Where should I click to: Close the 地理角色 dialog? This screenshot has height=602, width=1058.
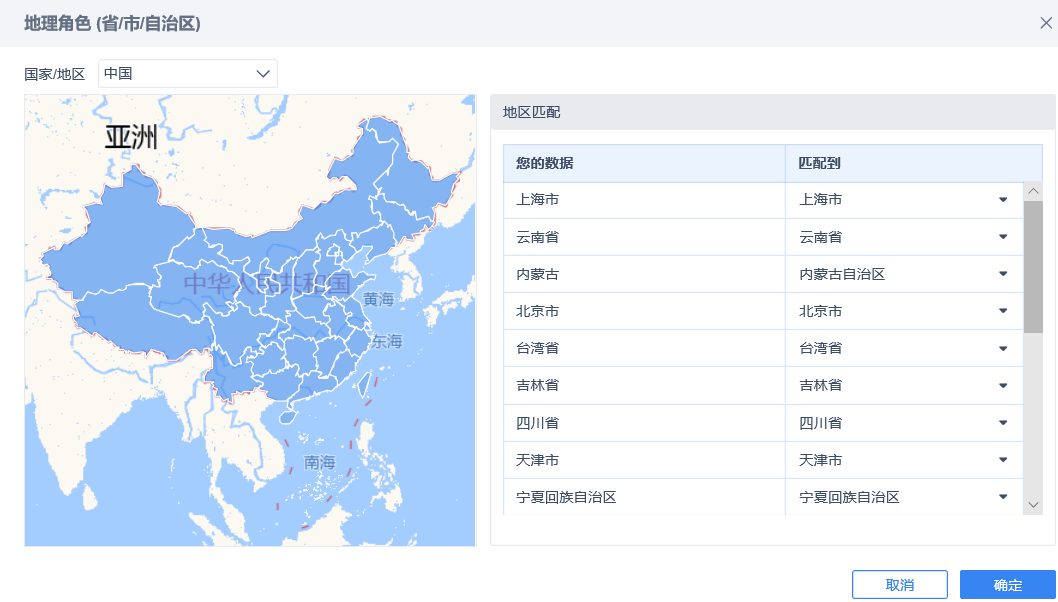point(1046,23)
